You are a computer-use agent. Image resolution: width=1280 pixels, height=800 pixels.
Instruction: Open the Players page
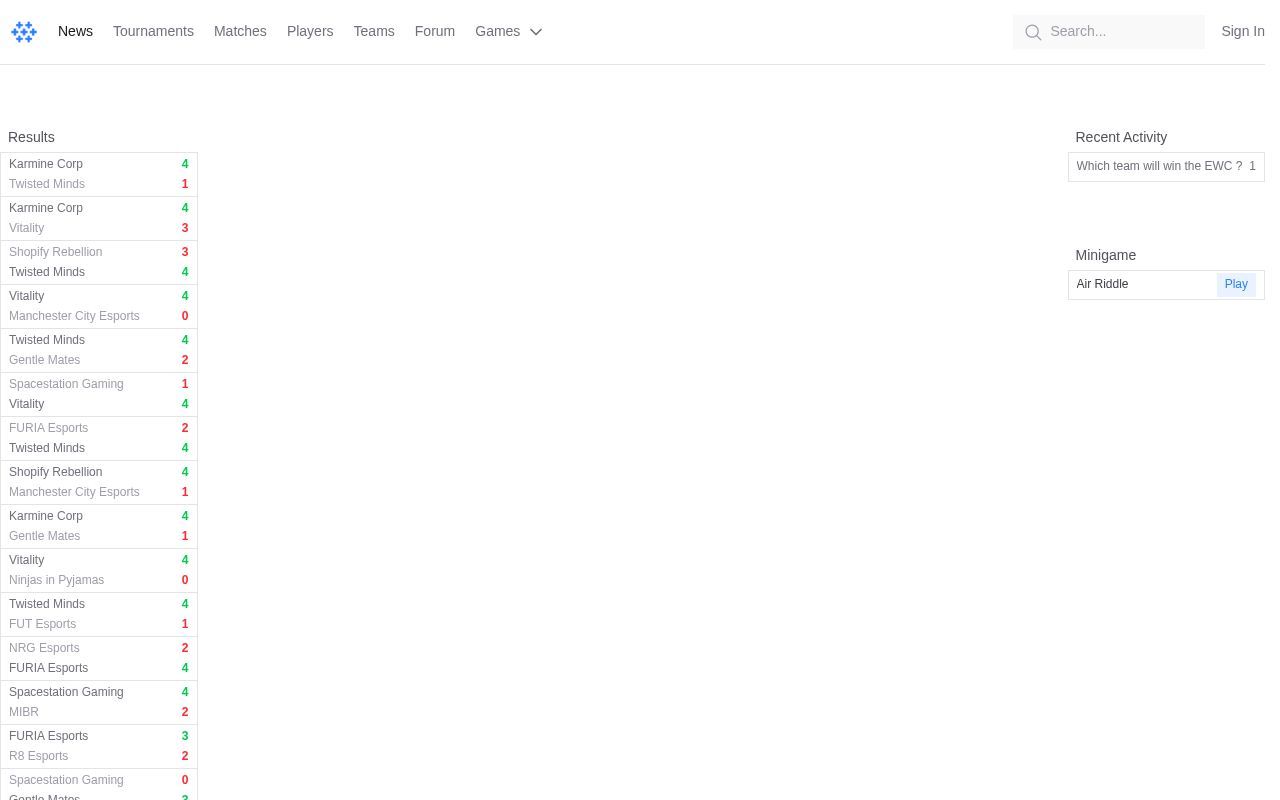pos(310,31)
